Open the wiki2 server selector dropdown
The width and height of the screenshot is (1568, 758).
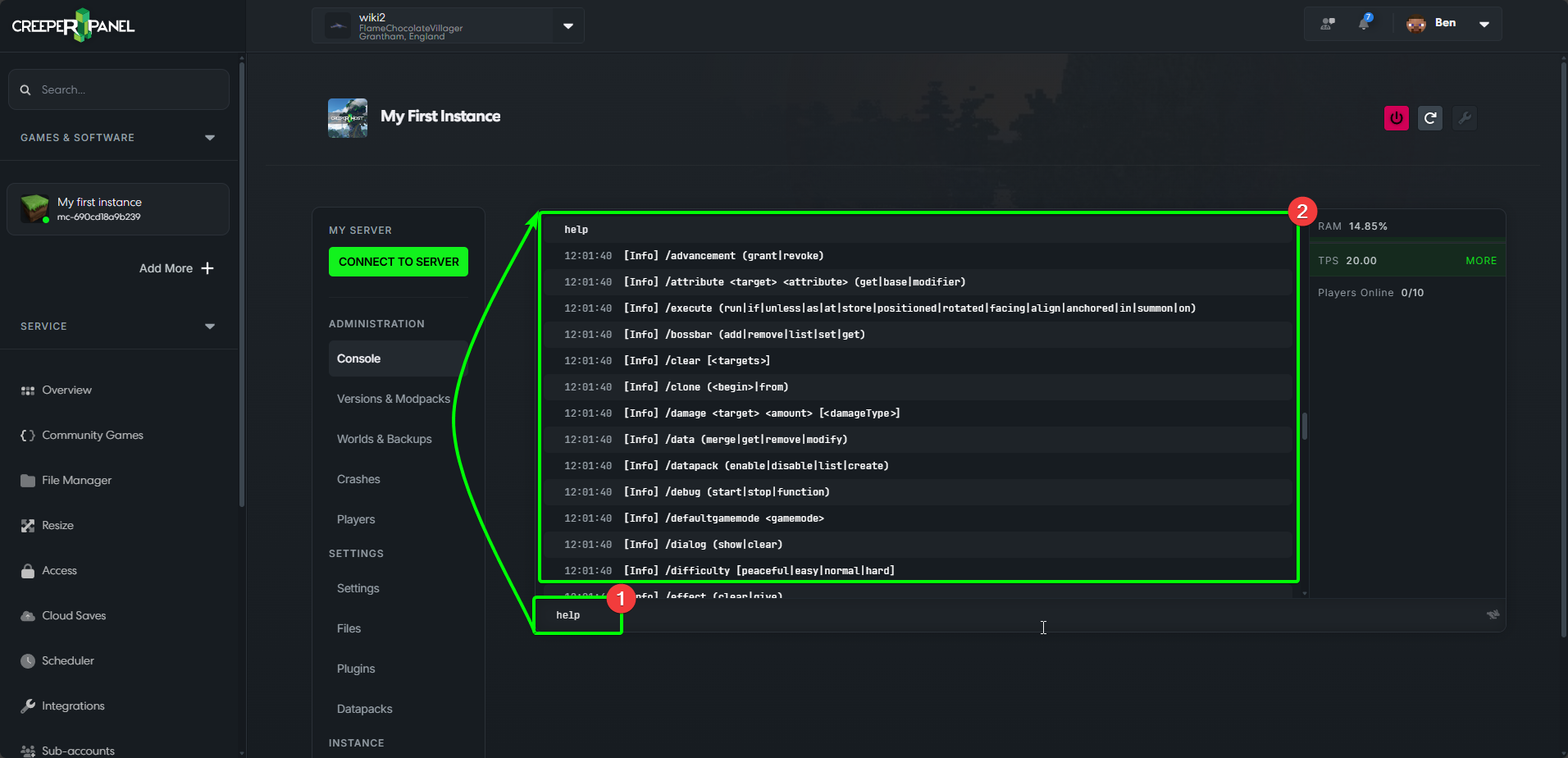[x=567, y=25]
